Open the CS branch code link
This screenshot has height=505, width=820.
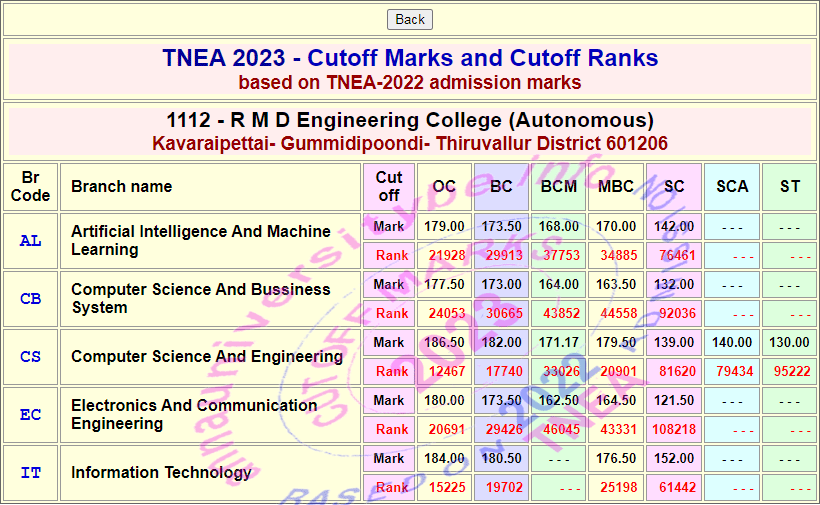[30, 357]
